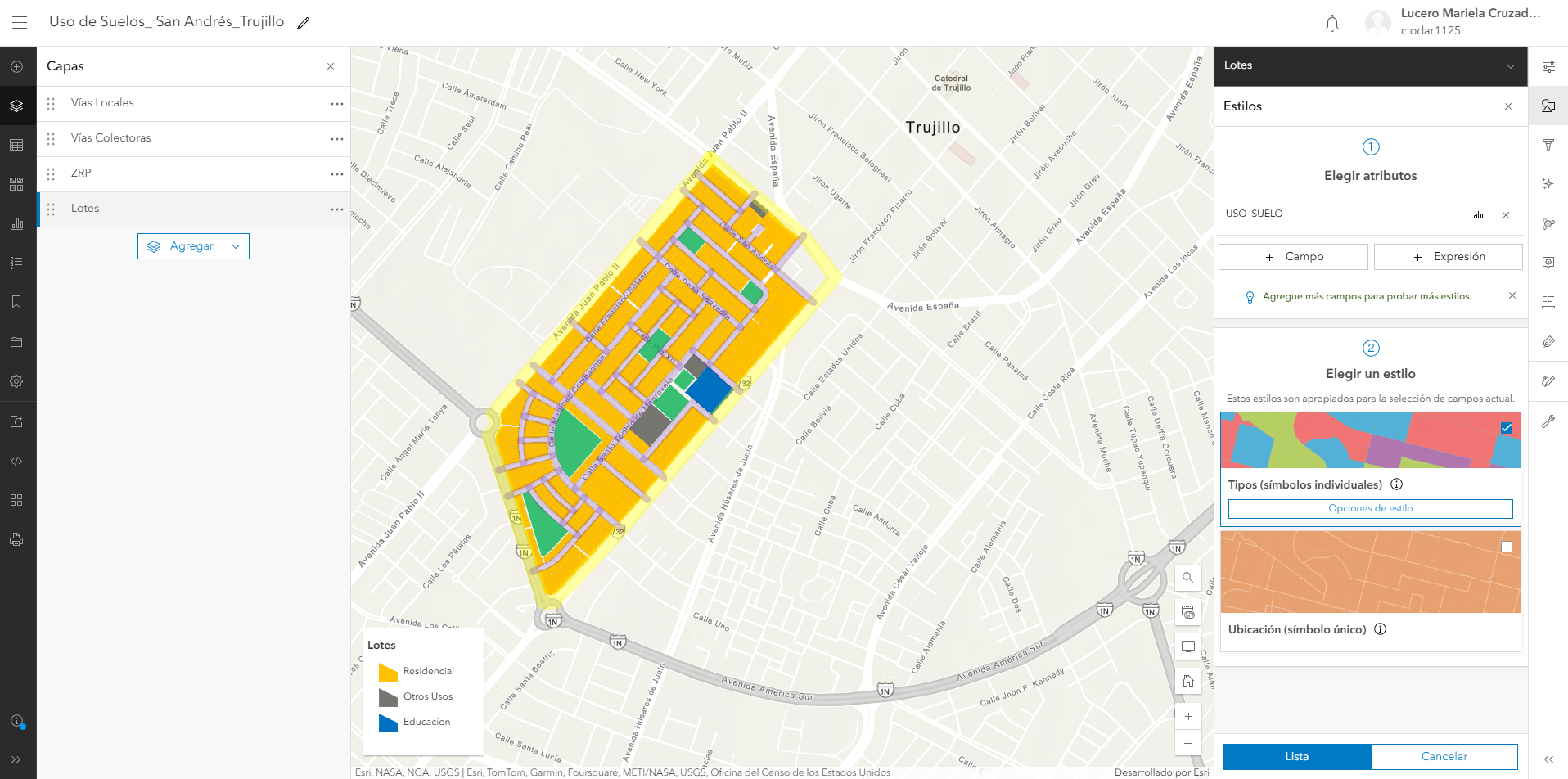Click the home default extent button

(1188, 681)
